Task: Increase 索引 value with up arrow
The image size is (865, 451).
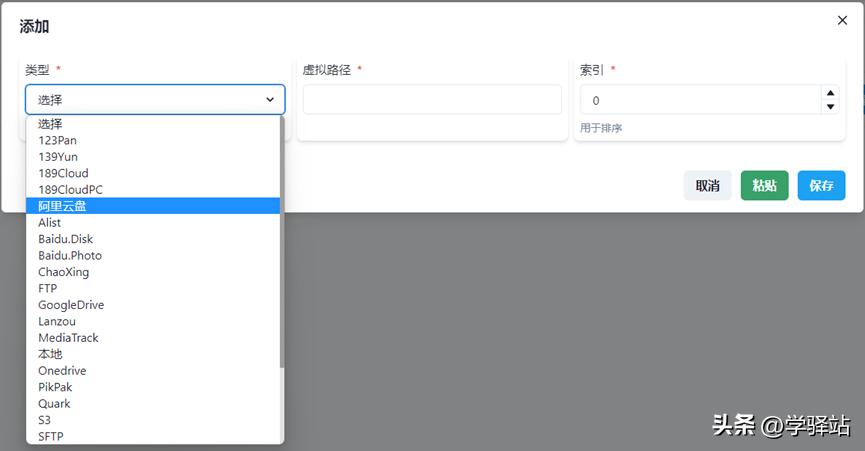Action: (830, 93)
